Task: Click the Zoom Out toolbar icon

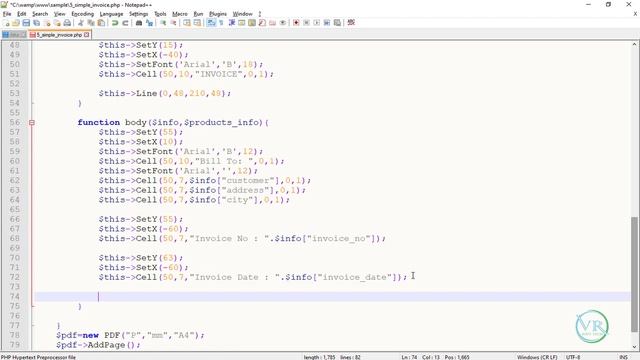Action: point(173,23)
